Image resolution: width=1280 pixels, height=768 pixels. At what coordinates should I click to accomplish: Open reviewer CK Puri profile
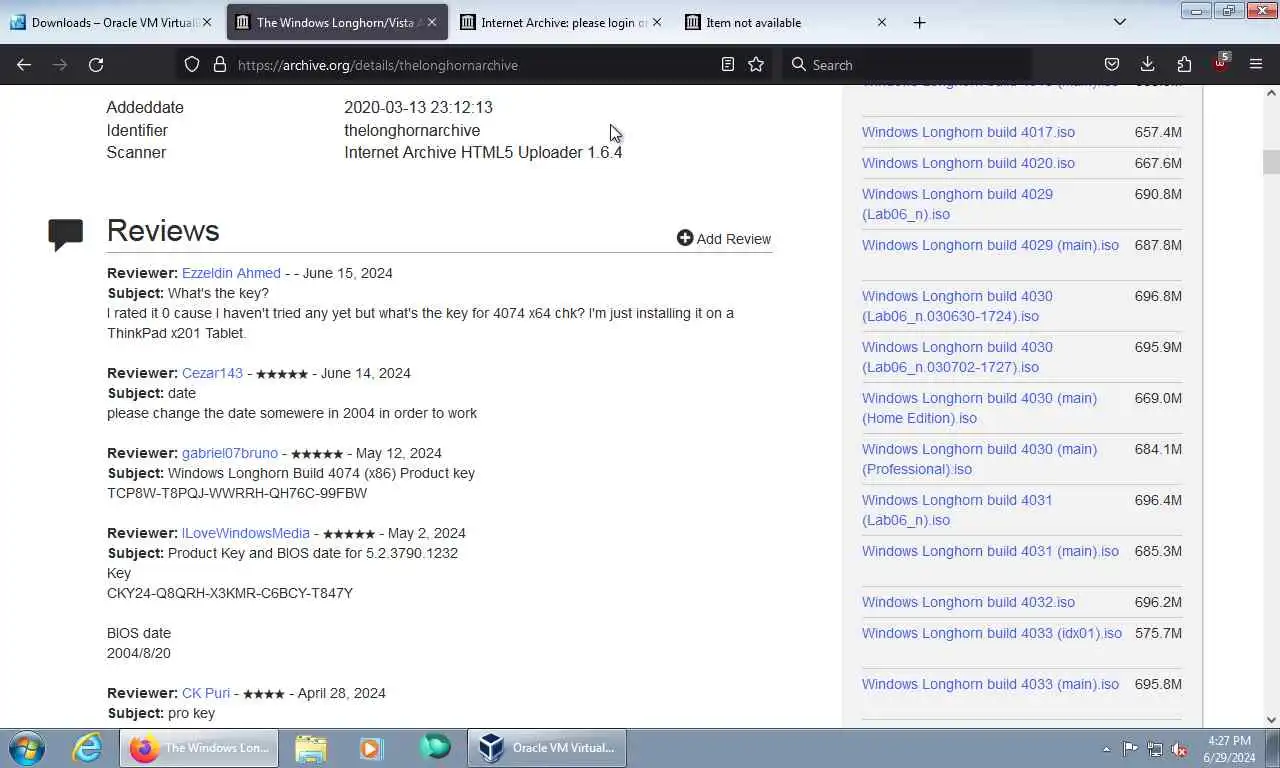[206, 693]
